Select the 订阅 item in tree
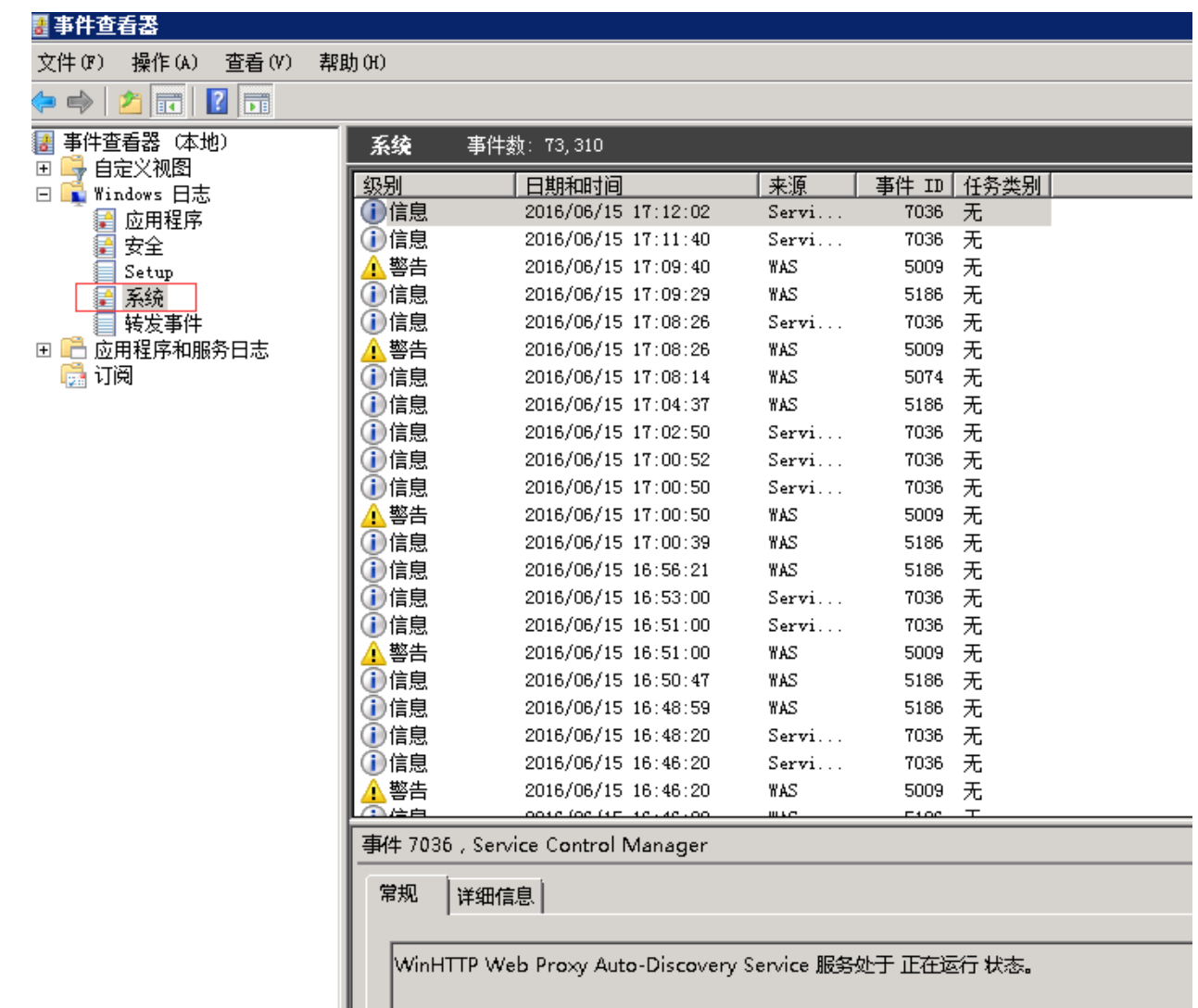The image size is (1198, 1008). (113, 376)
